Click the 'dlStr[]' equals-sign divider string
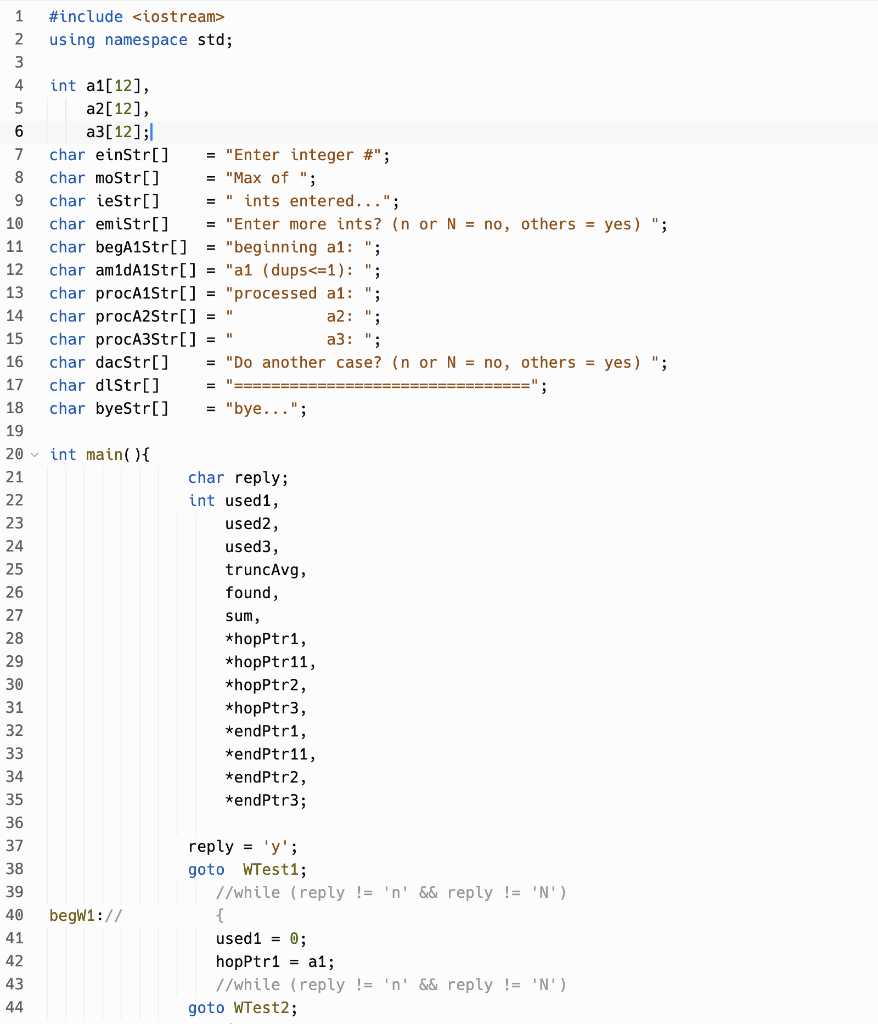 tap(382, 385)
